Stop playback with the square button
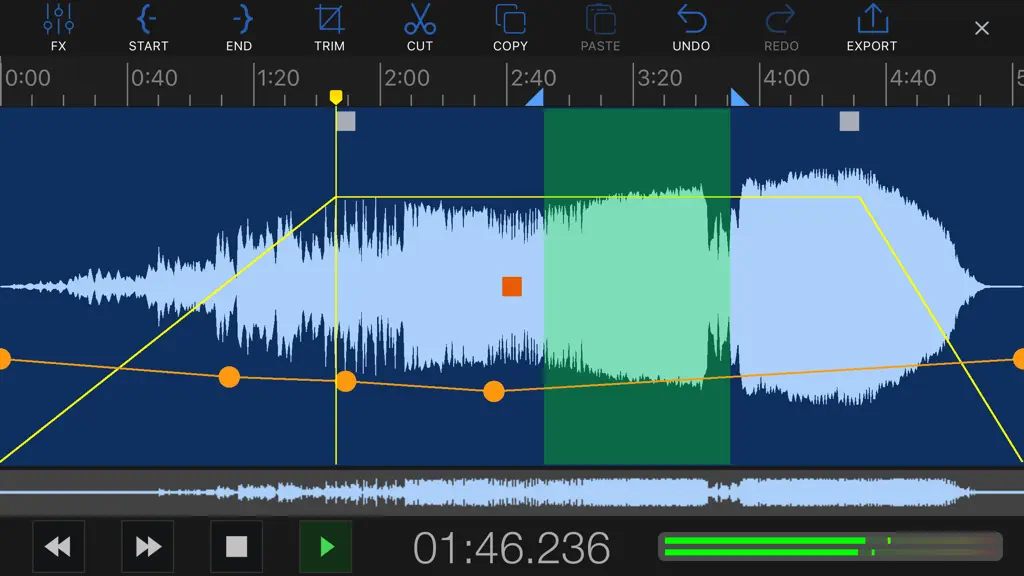This screenshot has width=1024, height=576. (236, 547)
